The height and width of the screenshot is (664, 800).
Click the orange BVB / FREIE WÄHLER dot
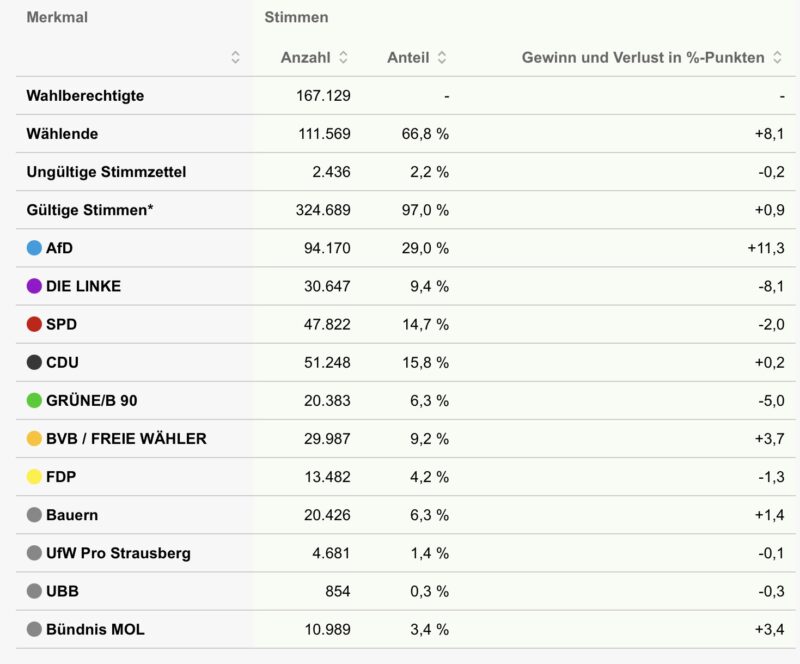(34, 438)
